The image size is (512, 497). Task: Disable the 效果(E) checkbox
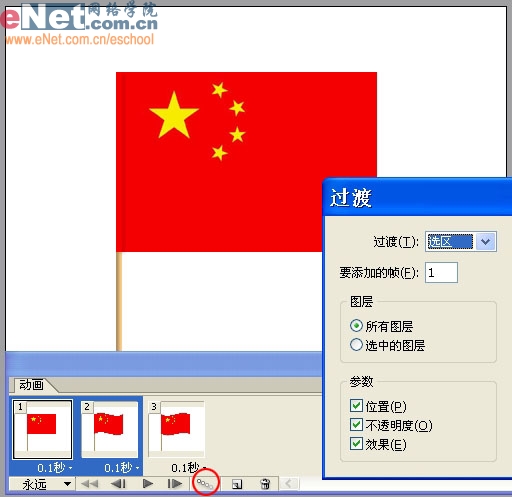coord(356,444)
